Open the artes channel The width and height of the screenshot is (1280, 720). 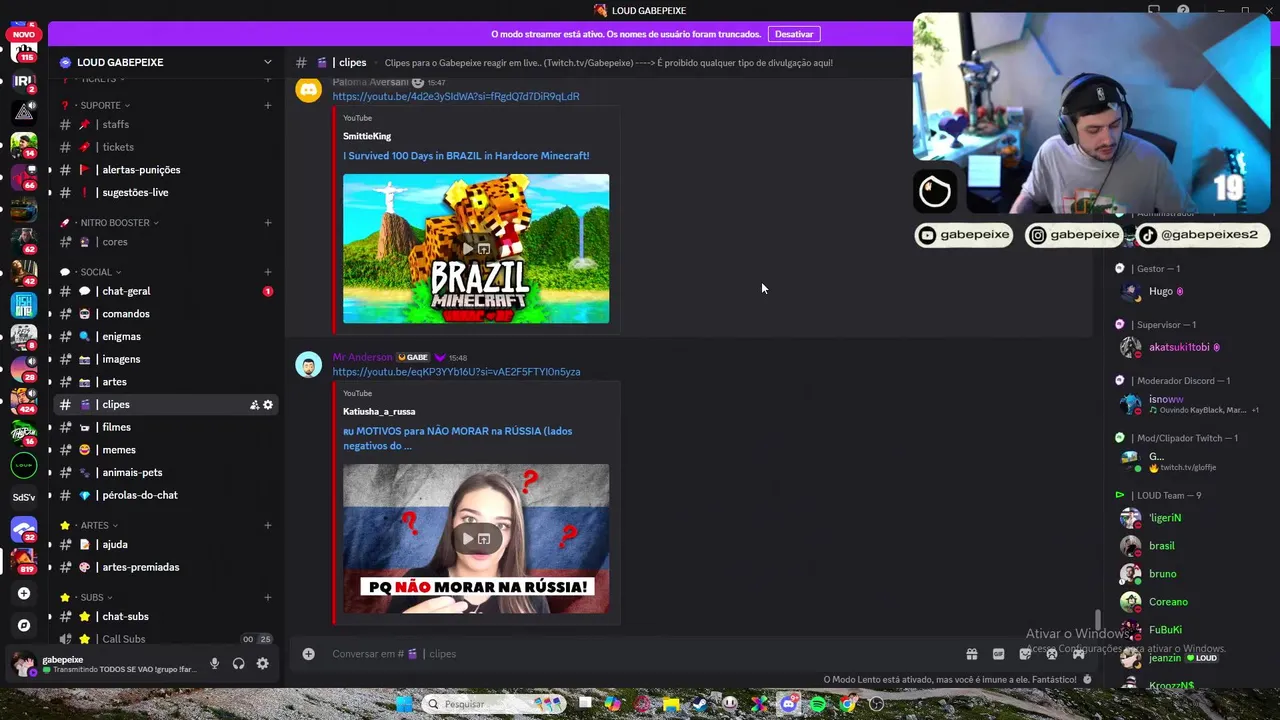[166, 382]
